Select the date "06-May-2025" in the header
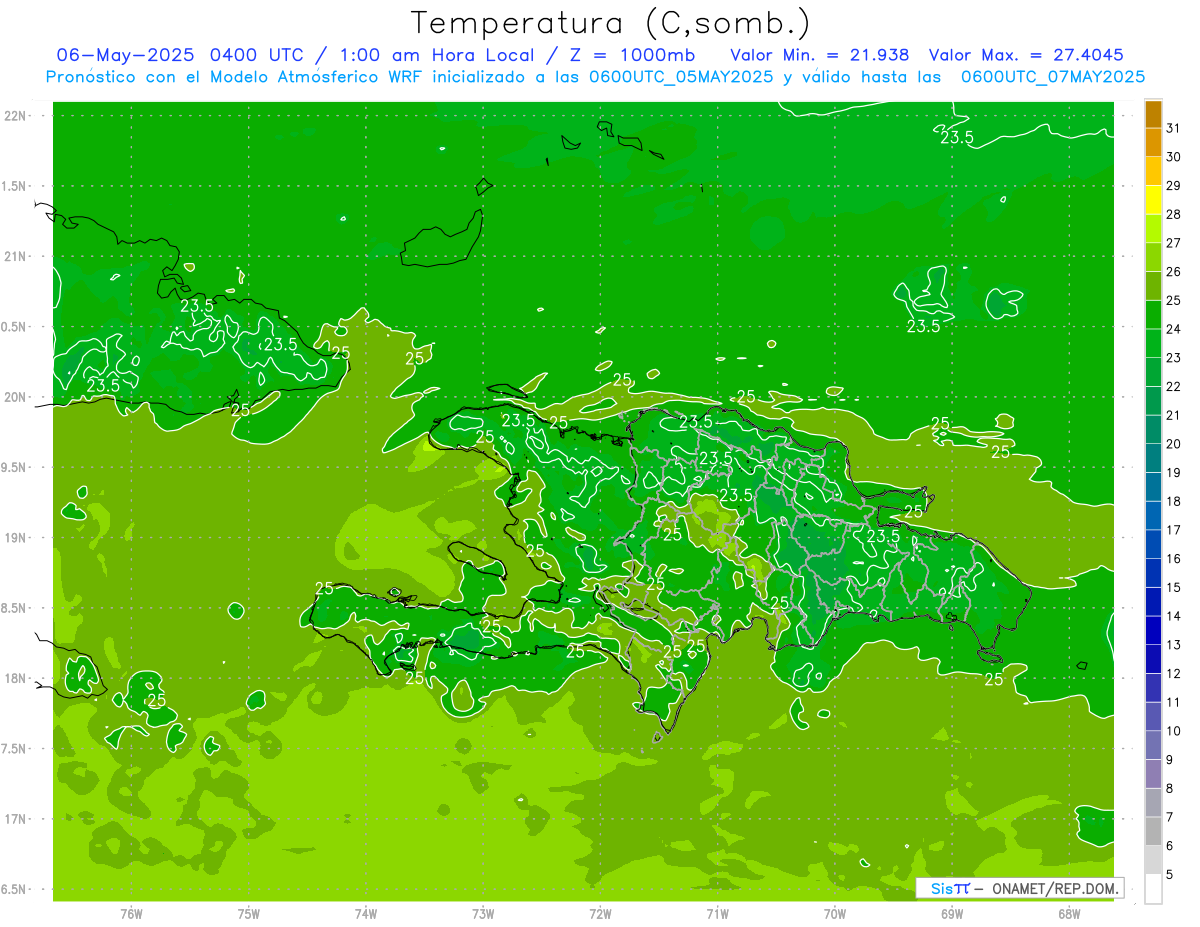This screenshot has width=1200, height=927. point(127,54)
